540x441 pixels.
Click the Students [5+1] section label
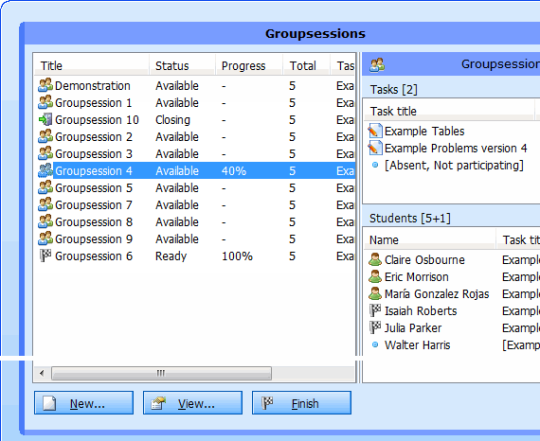410,218
